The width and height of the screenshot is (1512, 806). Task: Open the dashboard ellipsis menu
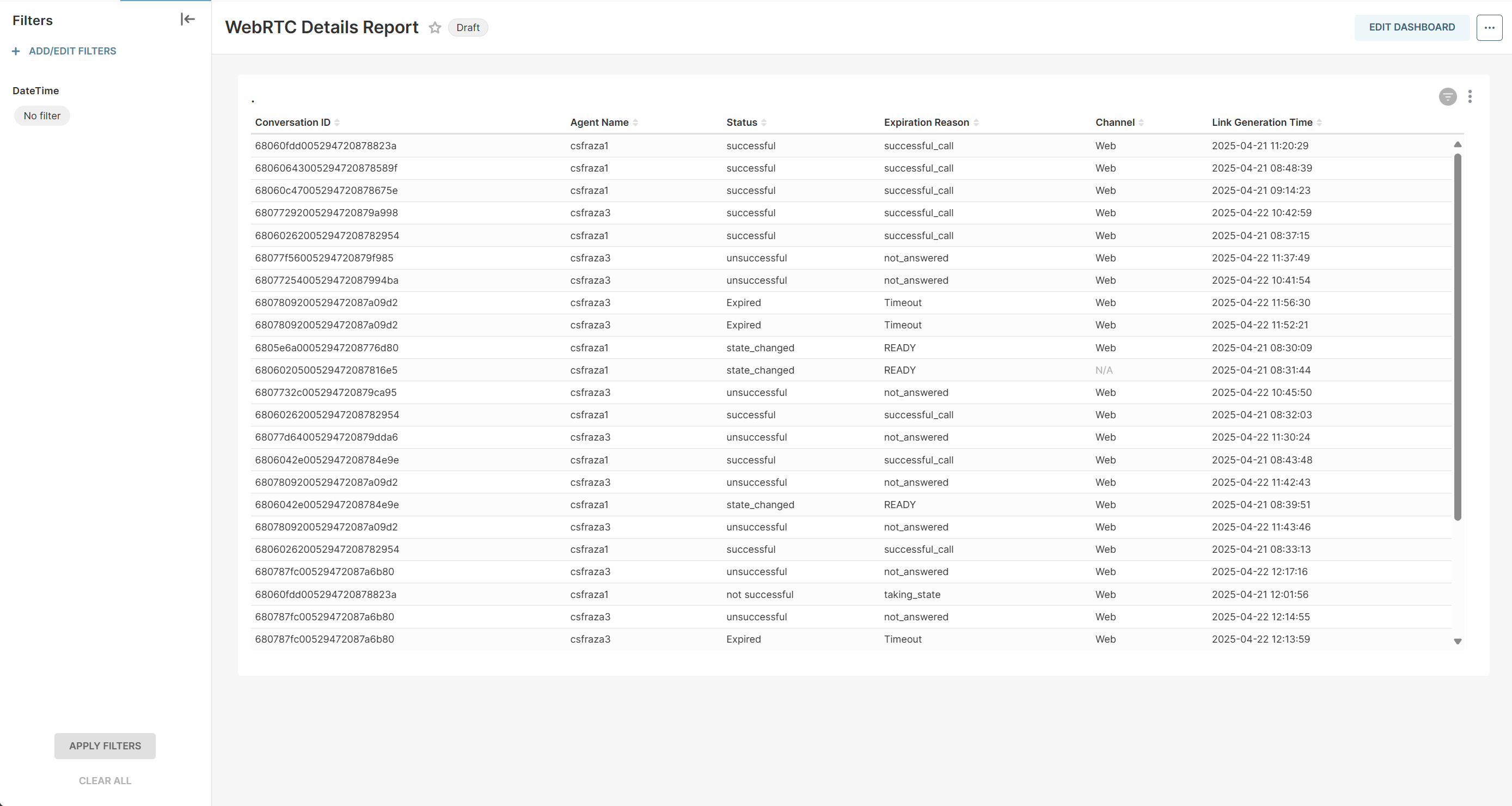(1489, 28)
